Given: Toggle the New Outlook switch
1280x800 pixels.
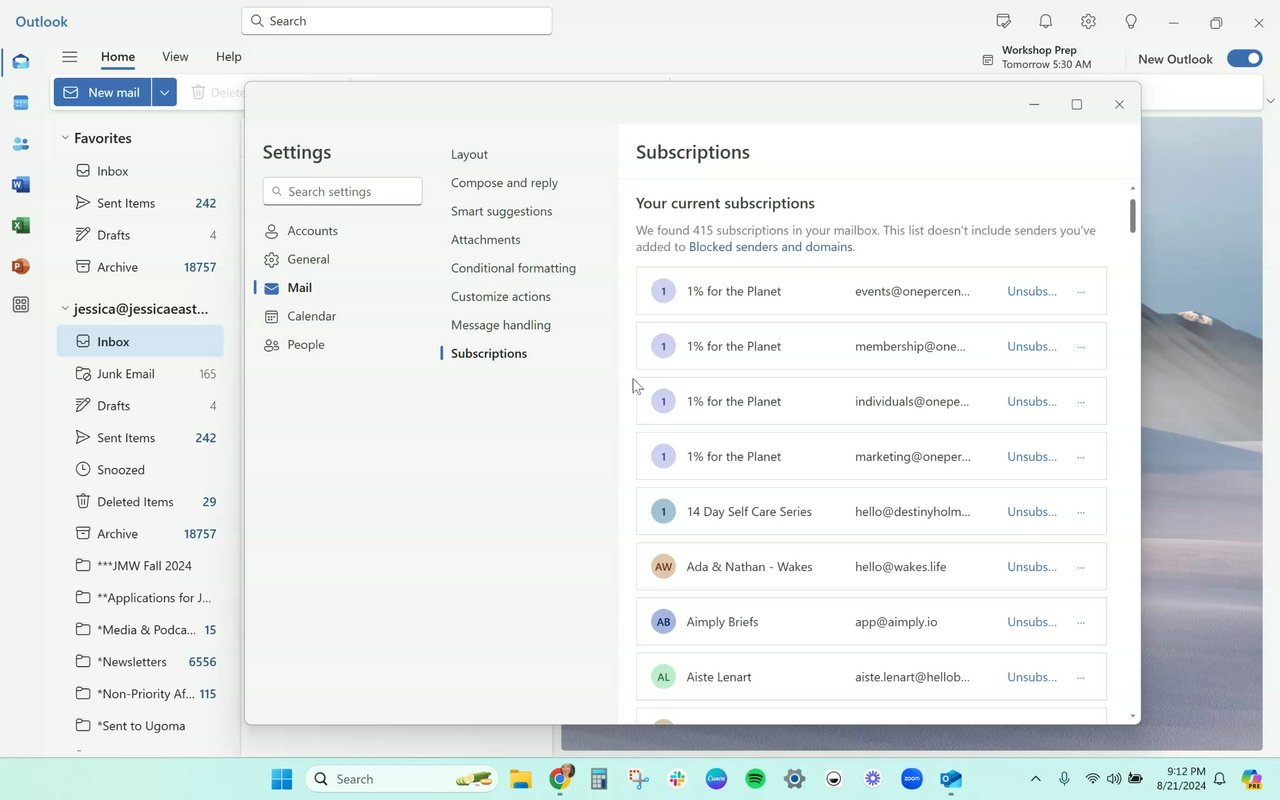Looking at the screenshot, I should pyautogui.click(x=1245, y=58).
